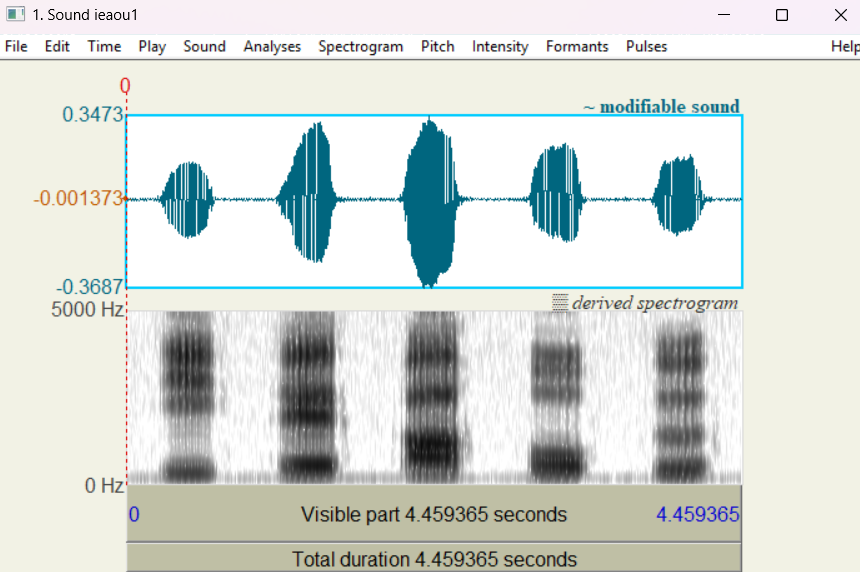
Task: Click the last vowel band in spectrogram
Action: point(680,399)
